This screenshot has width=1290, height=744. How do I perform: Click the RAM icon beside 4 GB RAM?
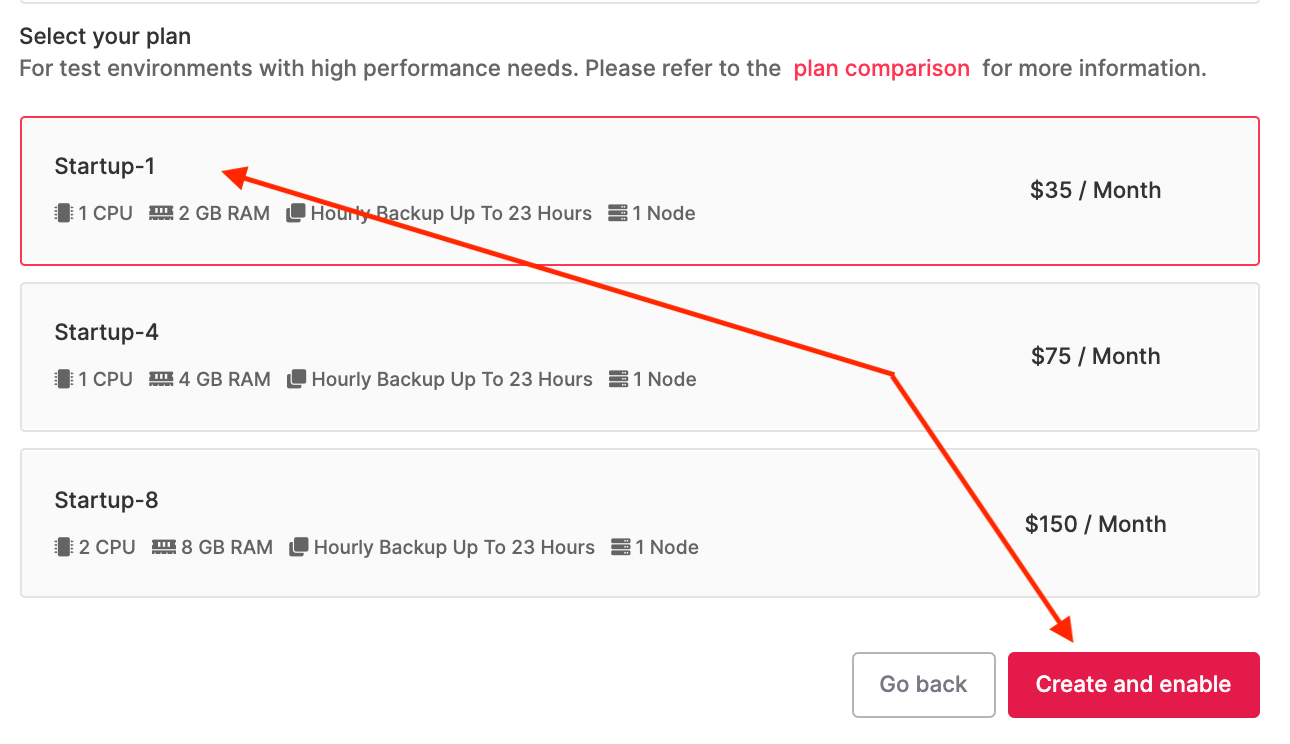coord(161,379)
